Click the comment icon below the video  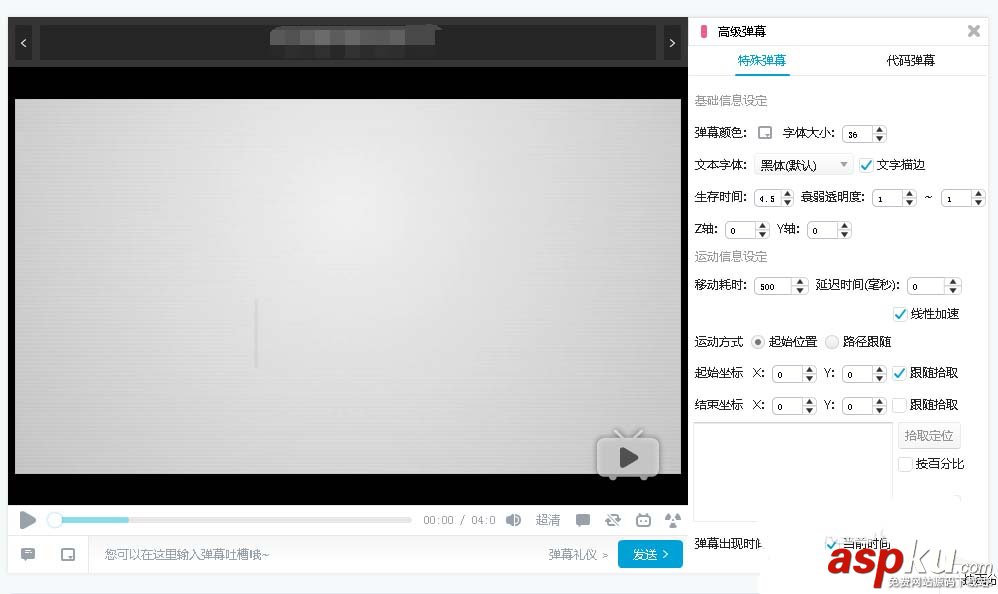27,554
